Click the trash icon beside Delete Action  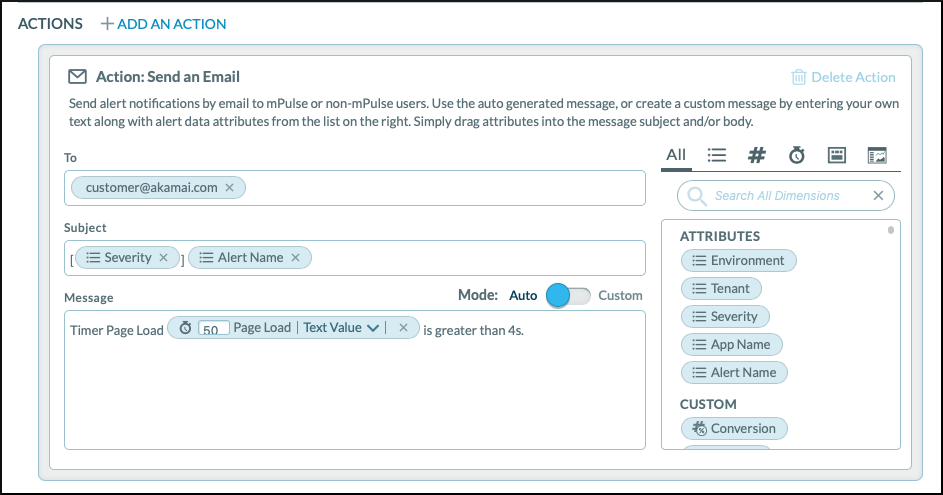click(798, 77)
